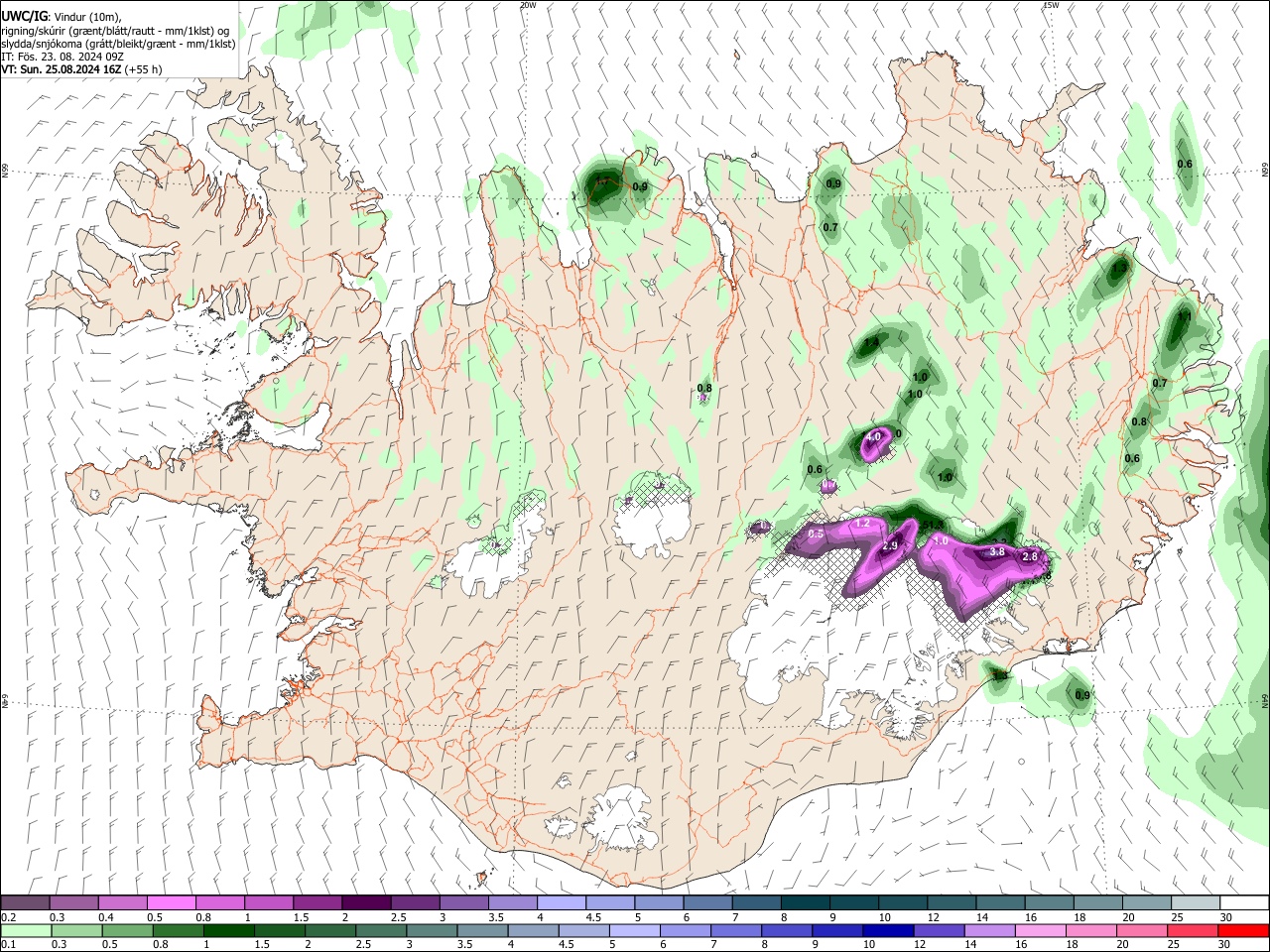Screen dimensions: 1270x952
Task: Click the darkest green 1–1.5 rain legend swatch
Action: [227, 930]
